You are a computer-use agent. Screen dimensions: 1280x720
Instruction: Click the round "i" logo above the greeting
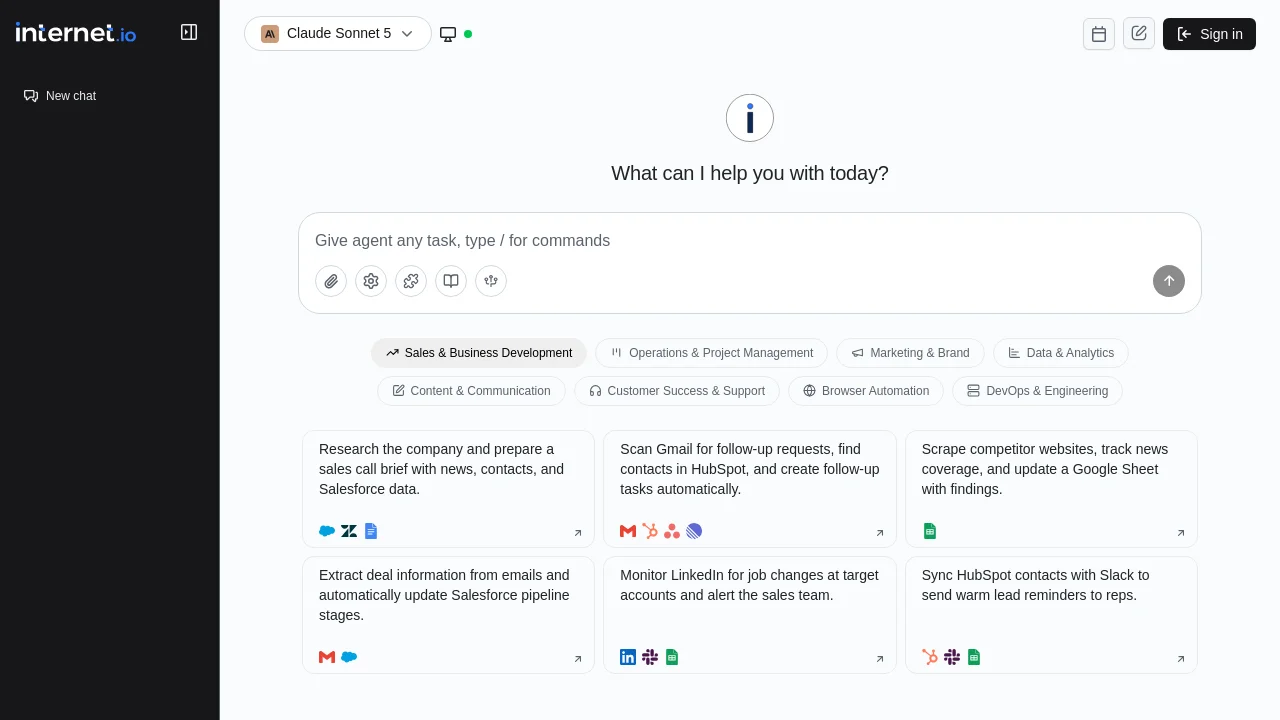tap(750, 118)
